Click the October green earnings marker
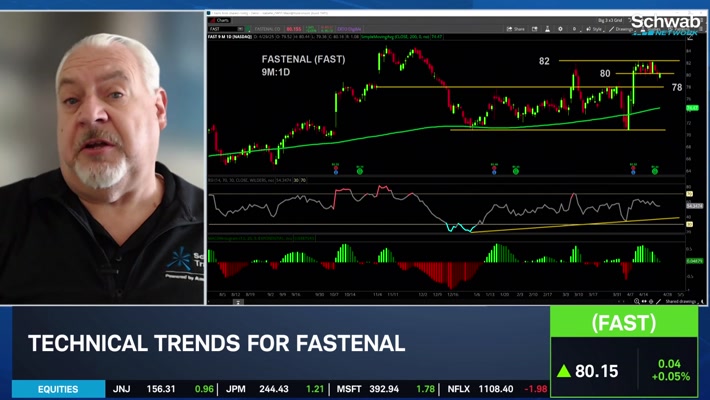This screenshot has width=710, height=400. pos(360,171)
